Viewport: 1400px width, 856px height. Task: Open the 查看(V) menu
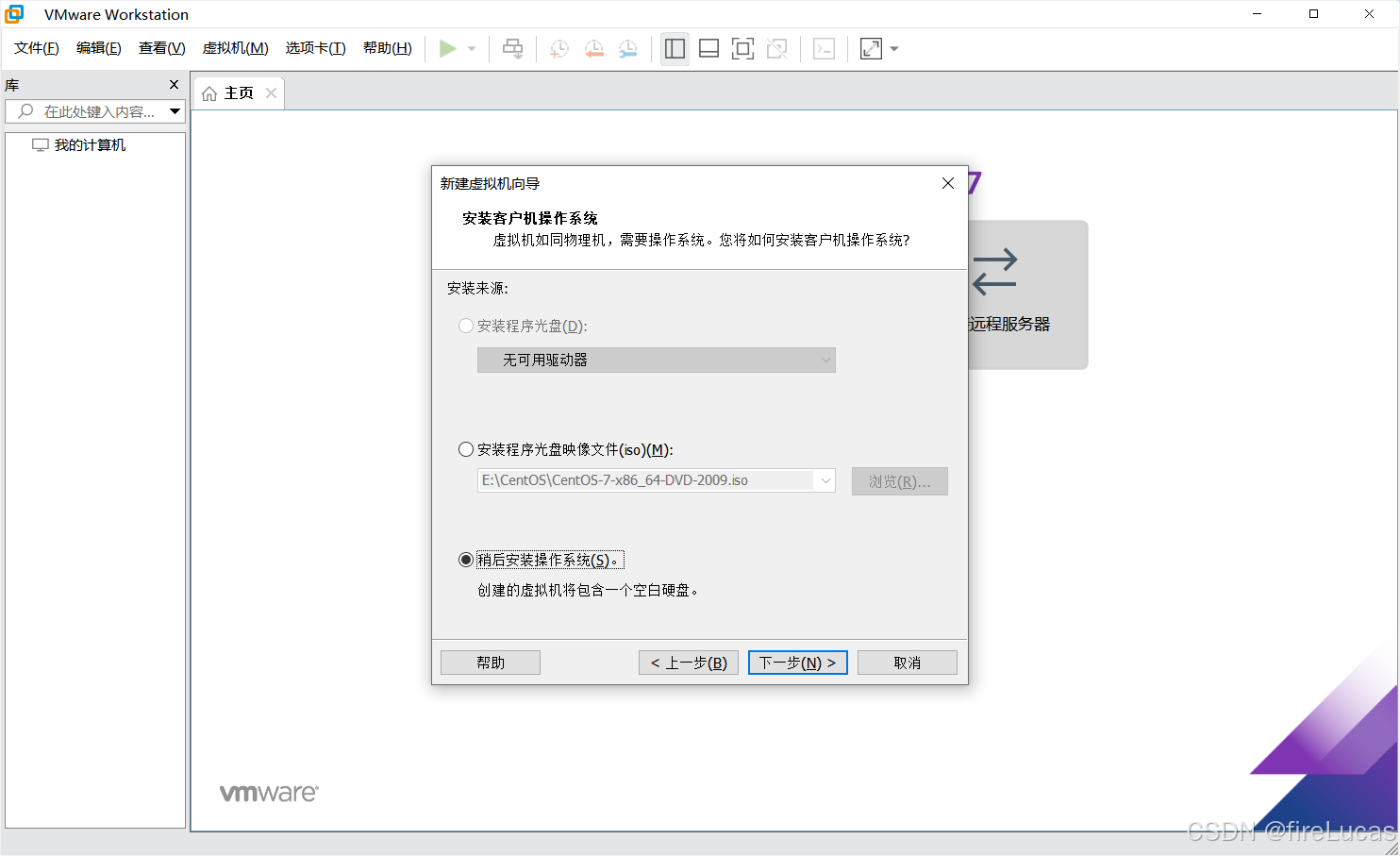(162, 48)
